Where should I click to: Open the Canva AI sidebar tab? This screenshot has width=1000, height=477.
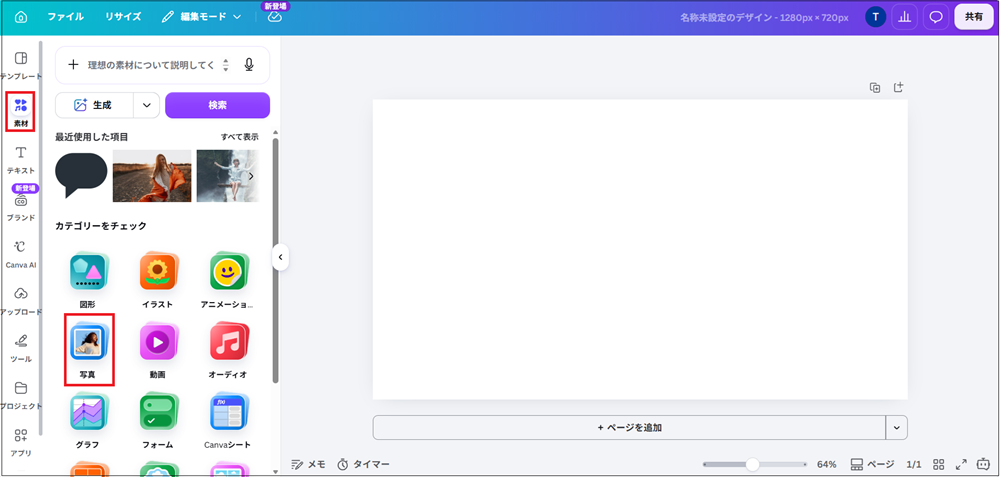pos(21,254)
